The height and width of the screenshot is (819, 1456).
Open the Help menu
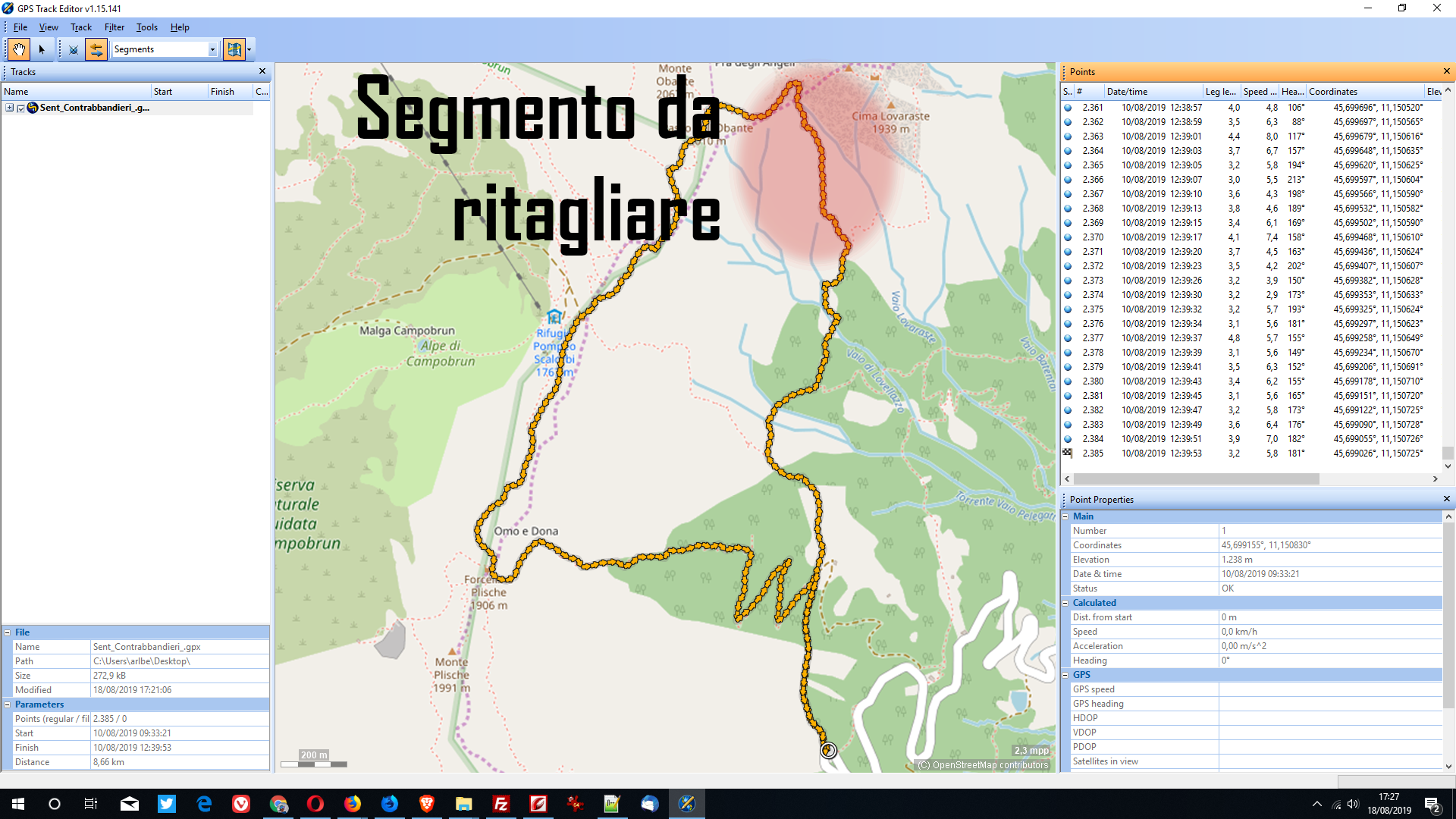click(180, 27)
